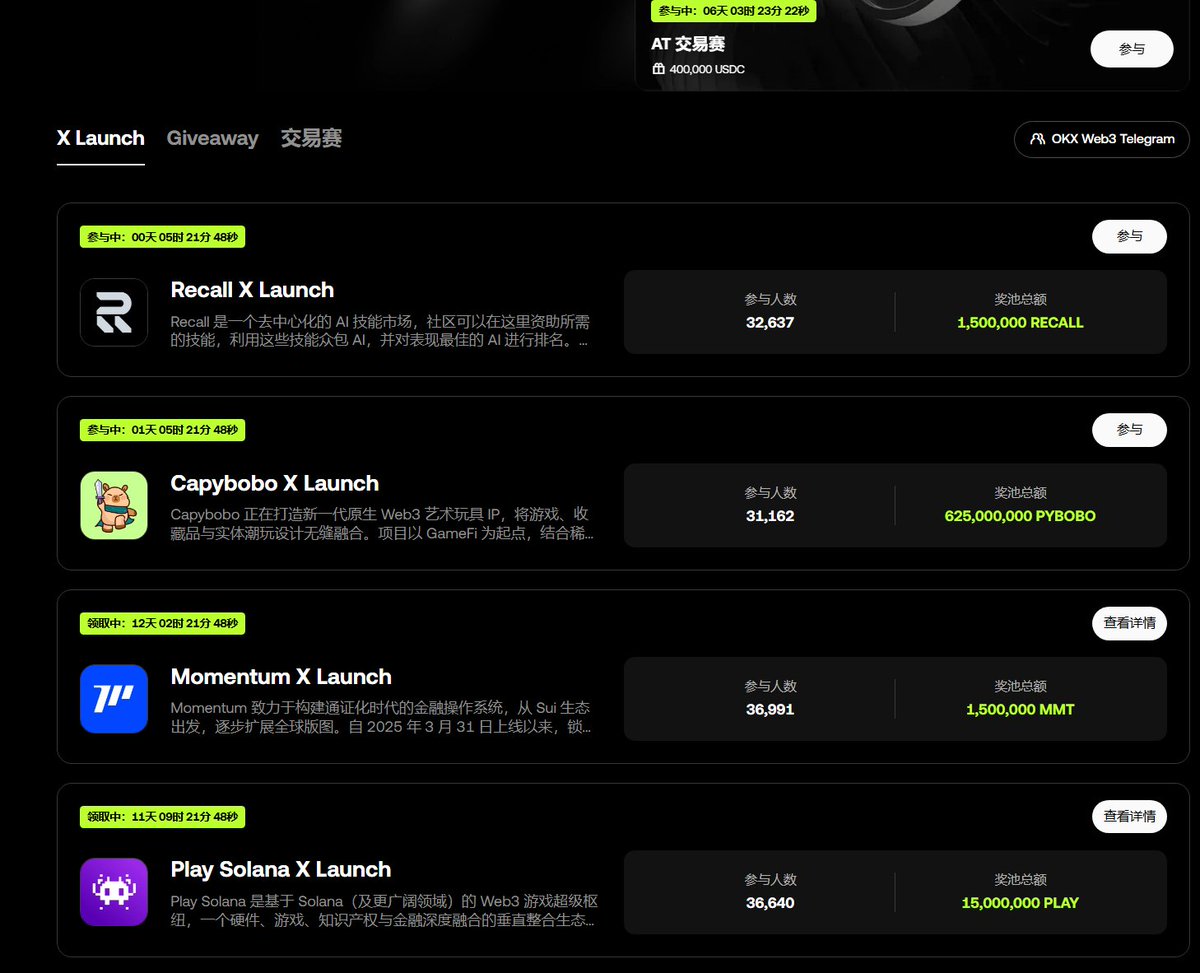The height and width of the screenshot is (973, 1200).
Task: Click the Capybobo project description text
Action: [384, 524]
